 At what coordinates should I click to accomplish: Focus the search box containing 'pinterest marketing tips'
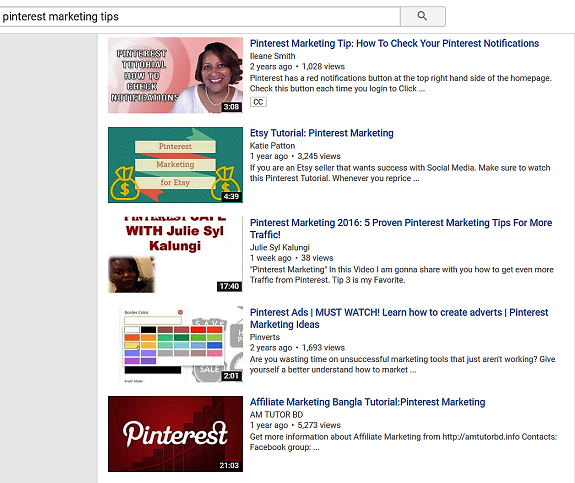click(200, 17)
